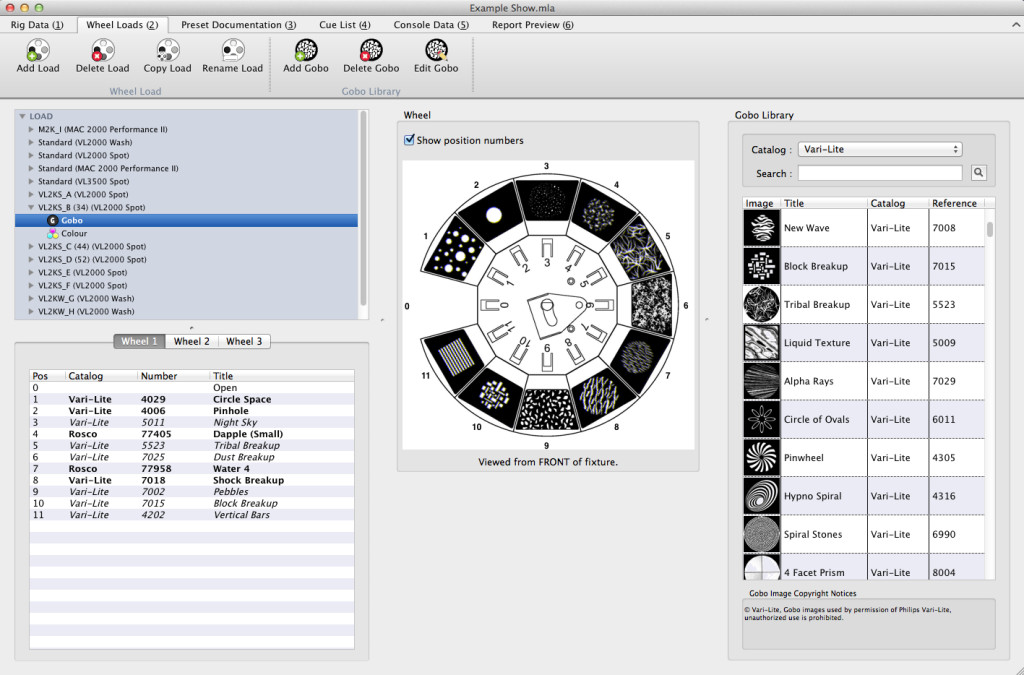Open the Cue List tab

(343, 25)
